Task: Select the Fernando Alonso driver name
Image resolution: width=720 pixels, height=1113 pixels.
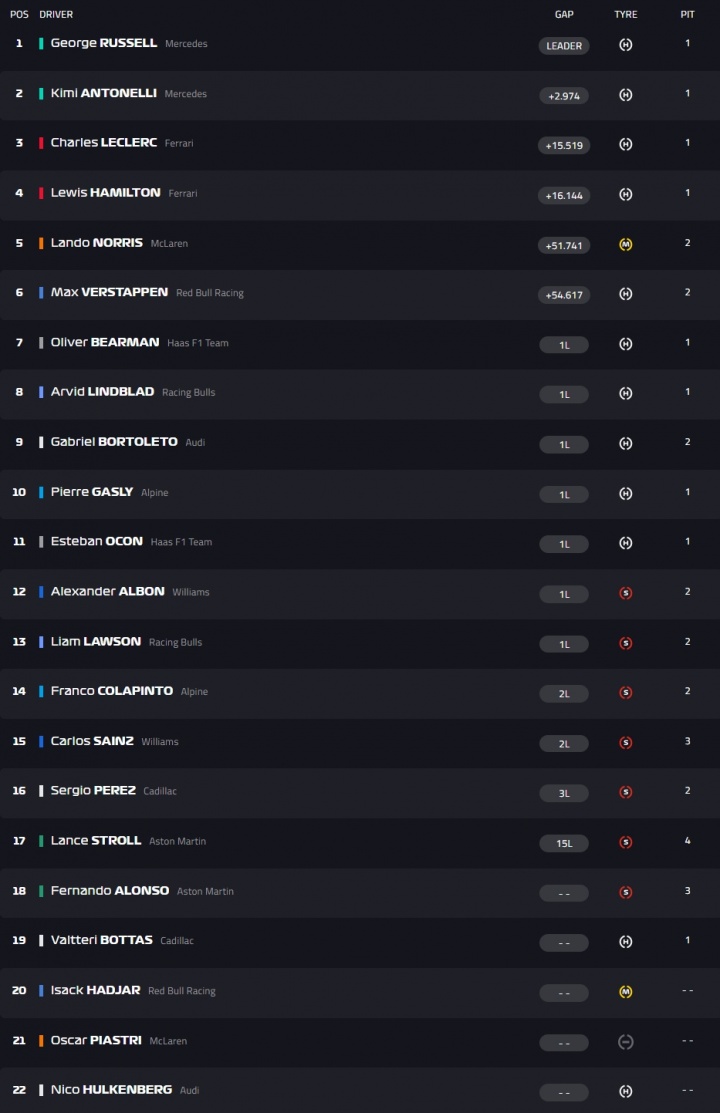Action: (110, 891)
